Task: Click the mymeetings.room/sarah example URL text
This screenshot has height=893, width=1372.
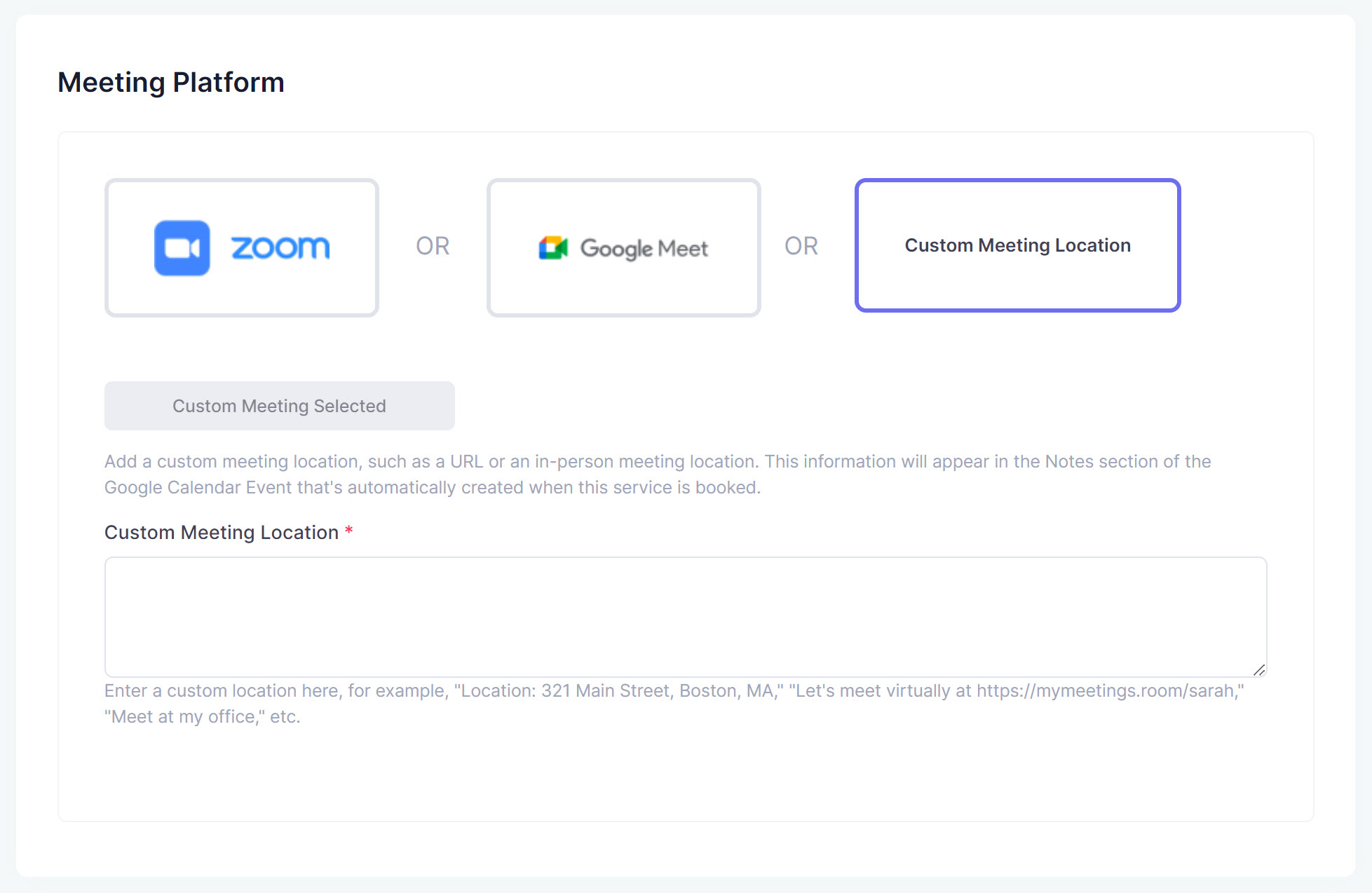Action: click(1108, 691)
